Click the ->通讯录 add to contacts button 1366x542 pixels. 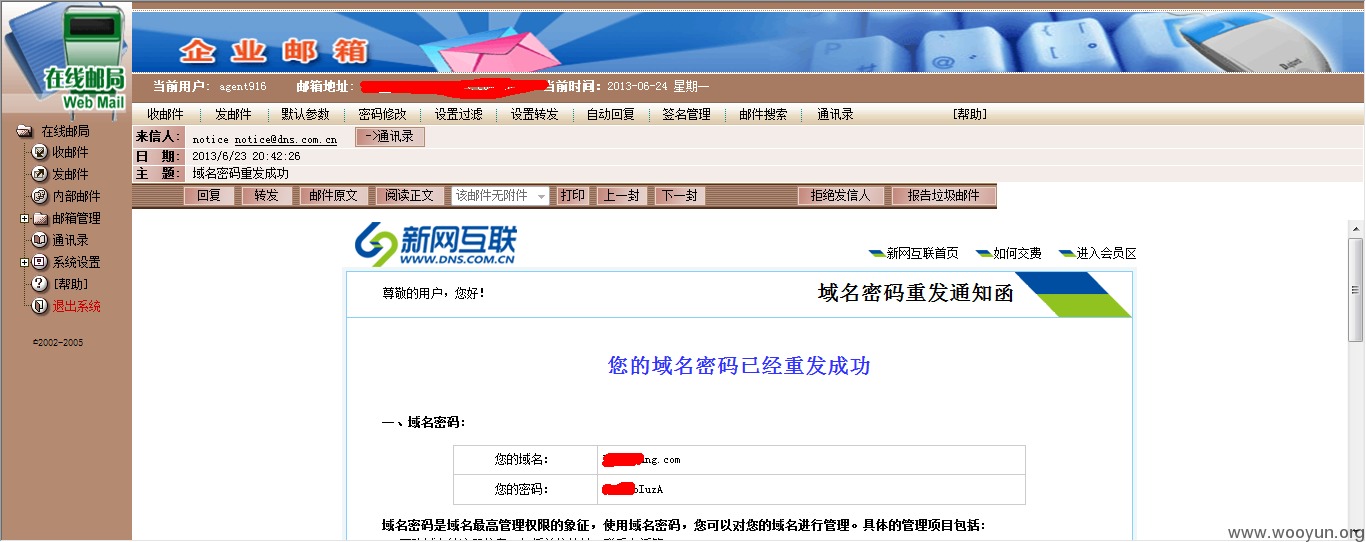390,136
